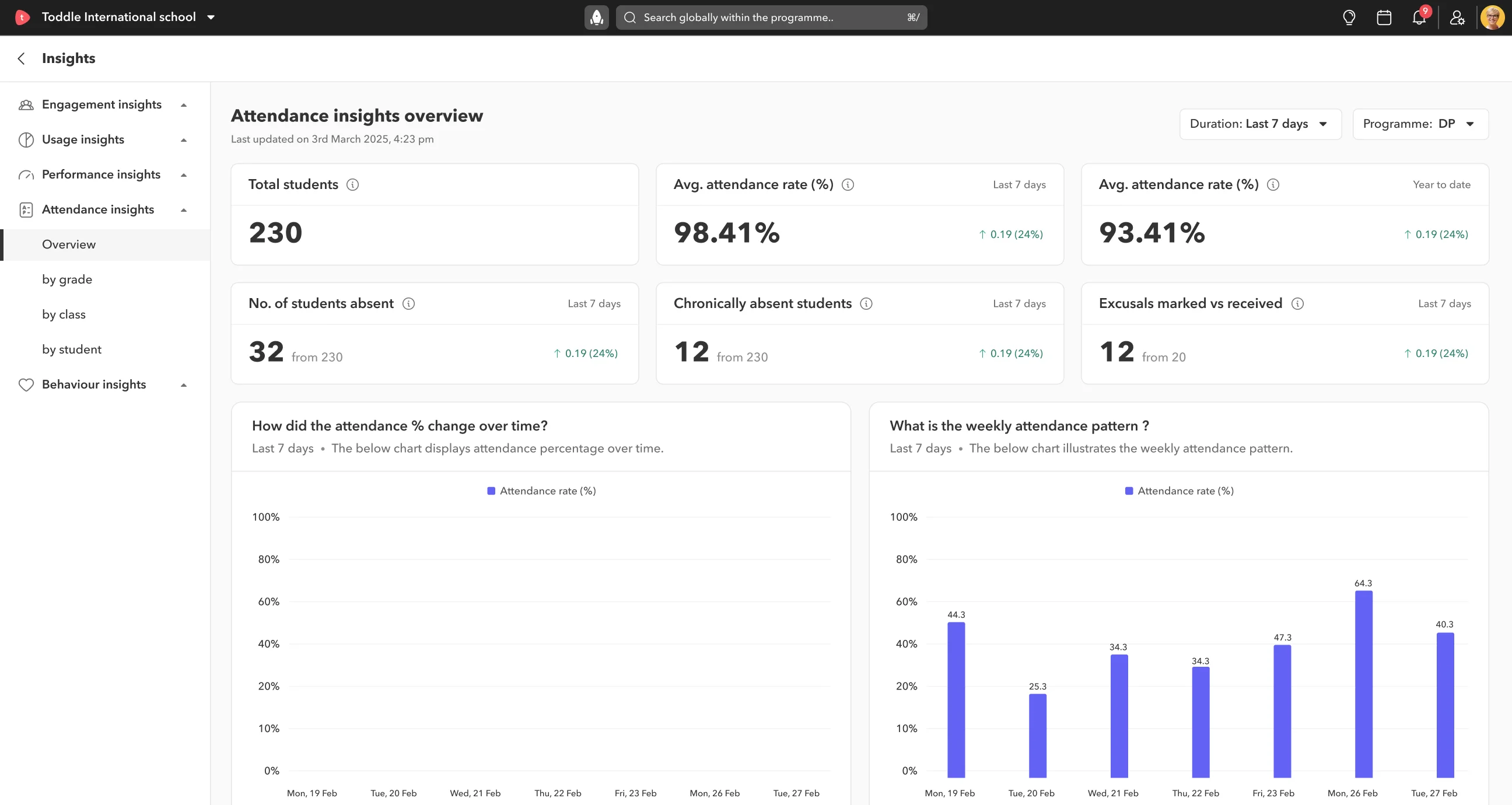Open the Programme: DP dropdown
This screenshot has width=1512, height=805.
(x=1420, y=124)
